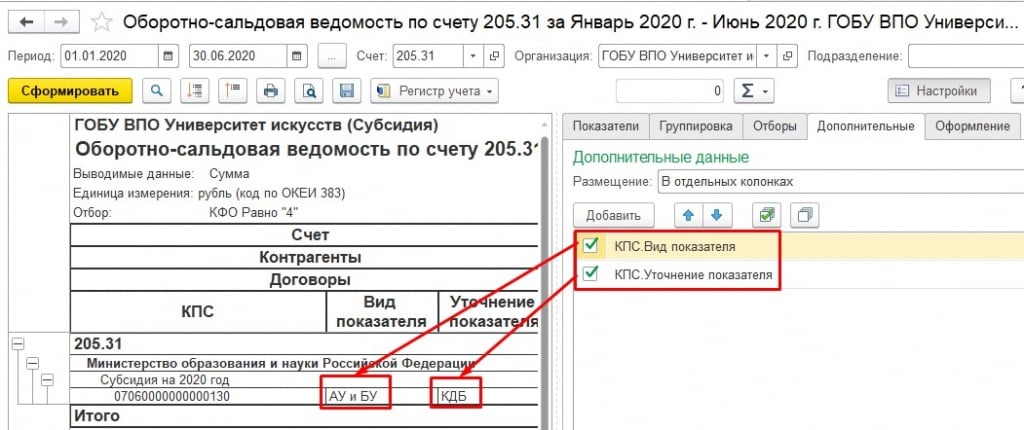
Task: Select the Итого row
Action: (x=304, y=415)
